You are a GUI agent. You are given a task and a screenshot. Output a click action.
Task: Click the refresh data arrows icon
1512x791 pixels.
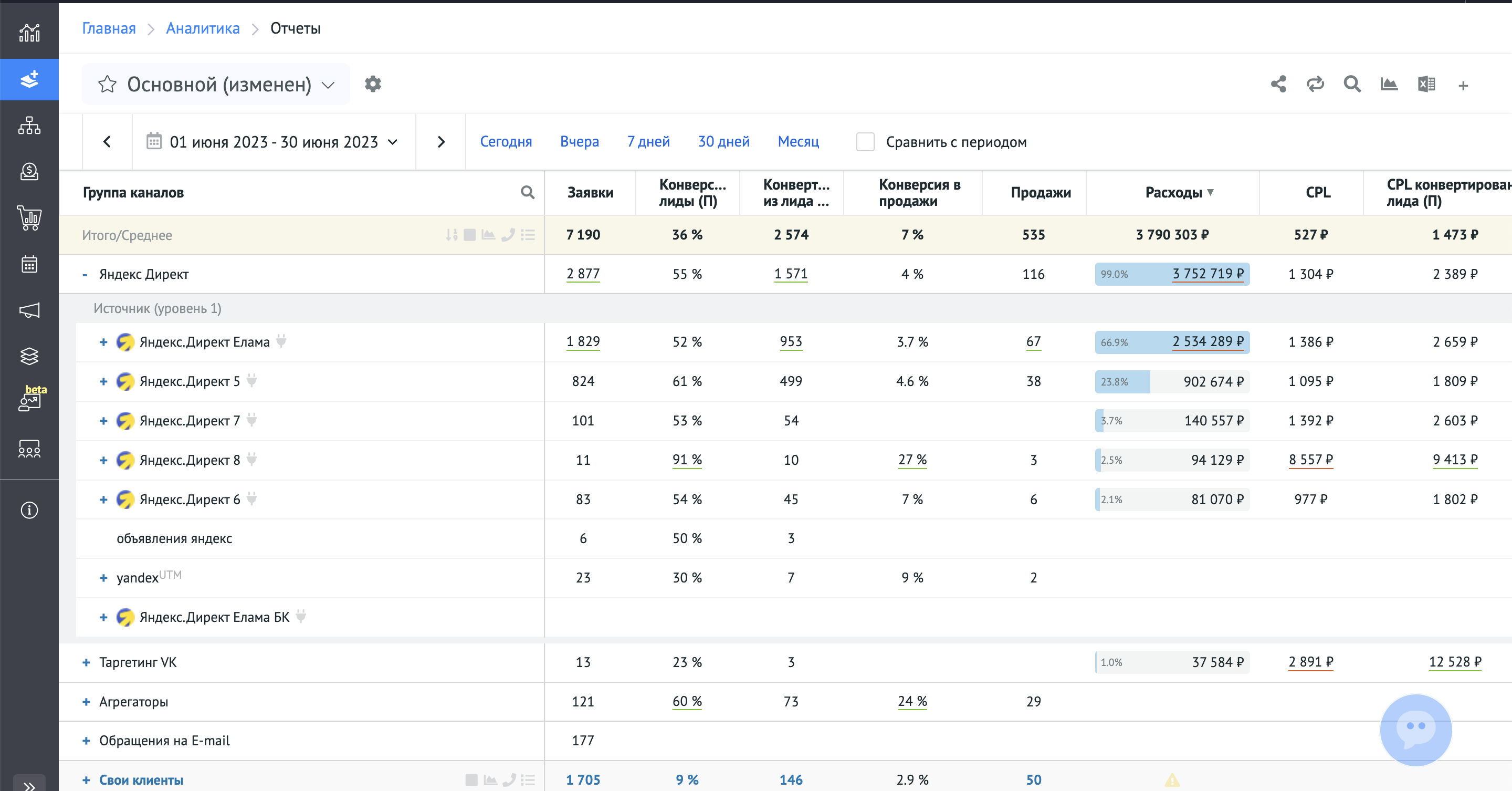tap(1315, 85)
